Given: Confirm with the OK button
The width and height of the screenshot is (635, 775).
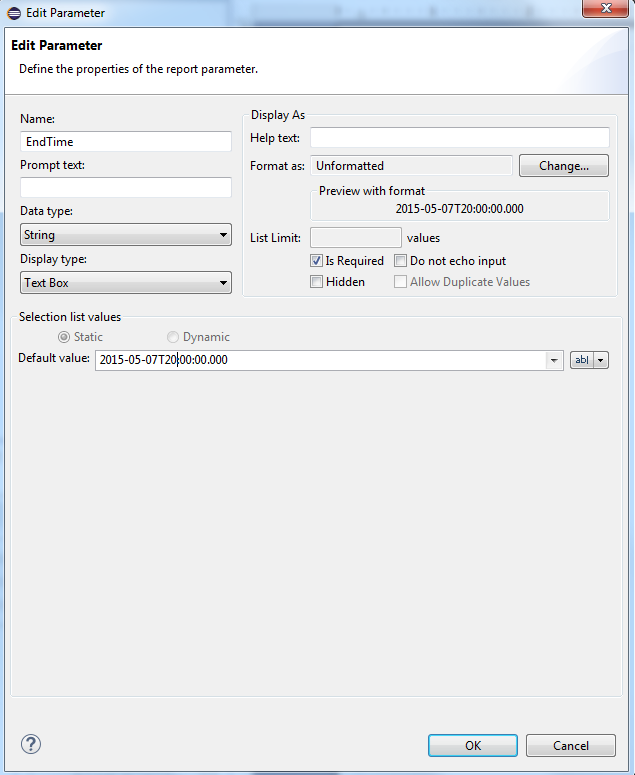Looking at the screenshot, I should coord(473,746).
